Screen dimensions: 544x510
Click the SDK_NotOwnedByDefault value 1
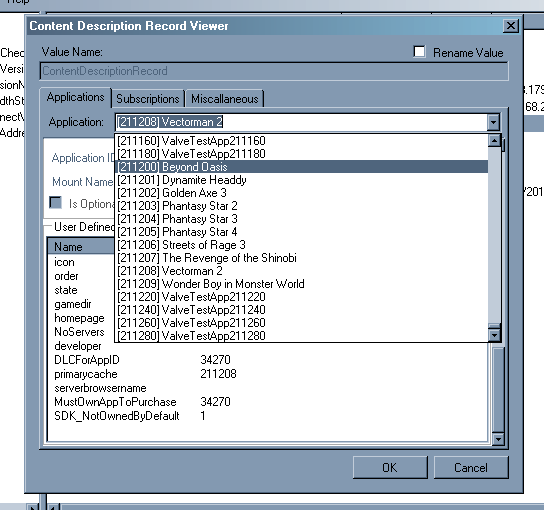tap(203, 416)
